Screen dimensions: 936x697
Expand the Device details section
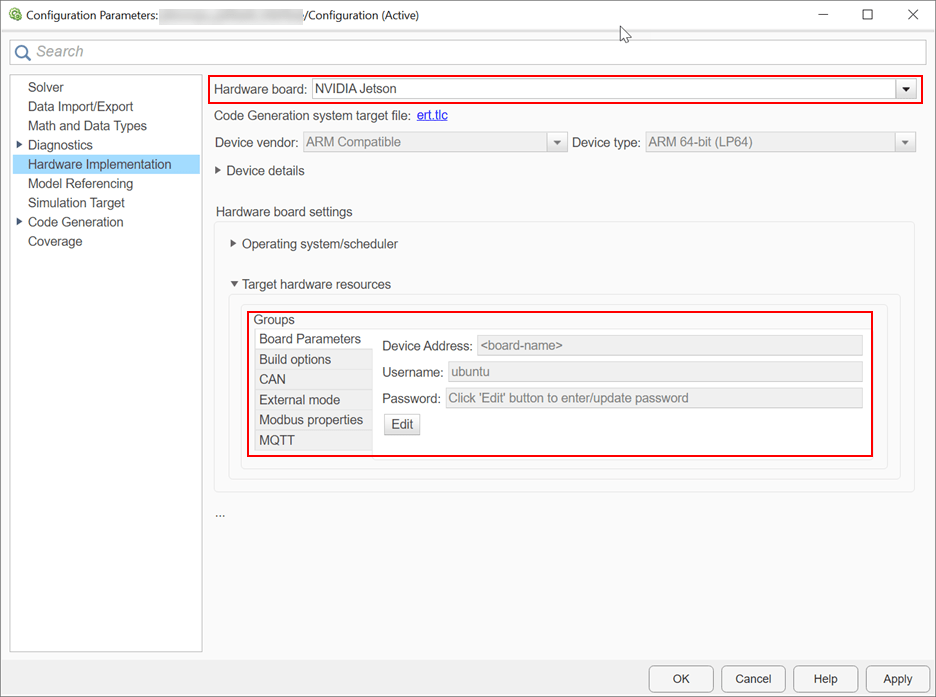[x=218, y=169]
